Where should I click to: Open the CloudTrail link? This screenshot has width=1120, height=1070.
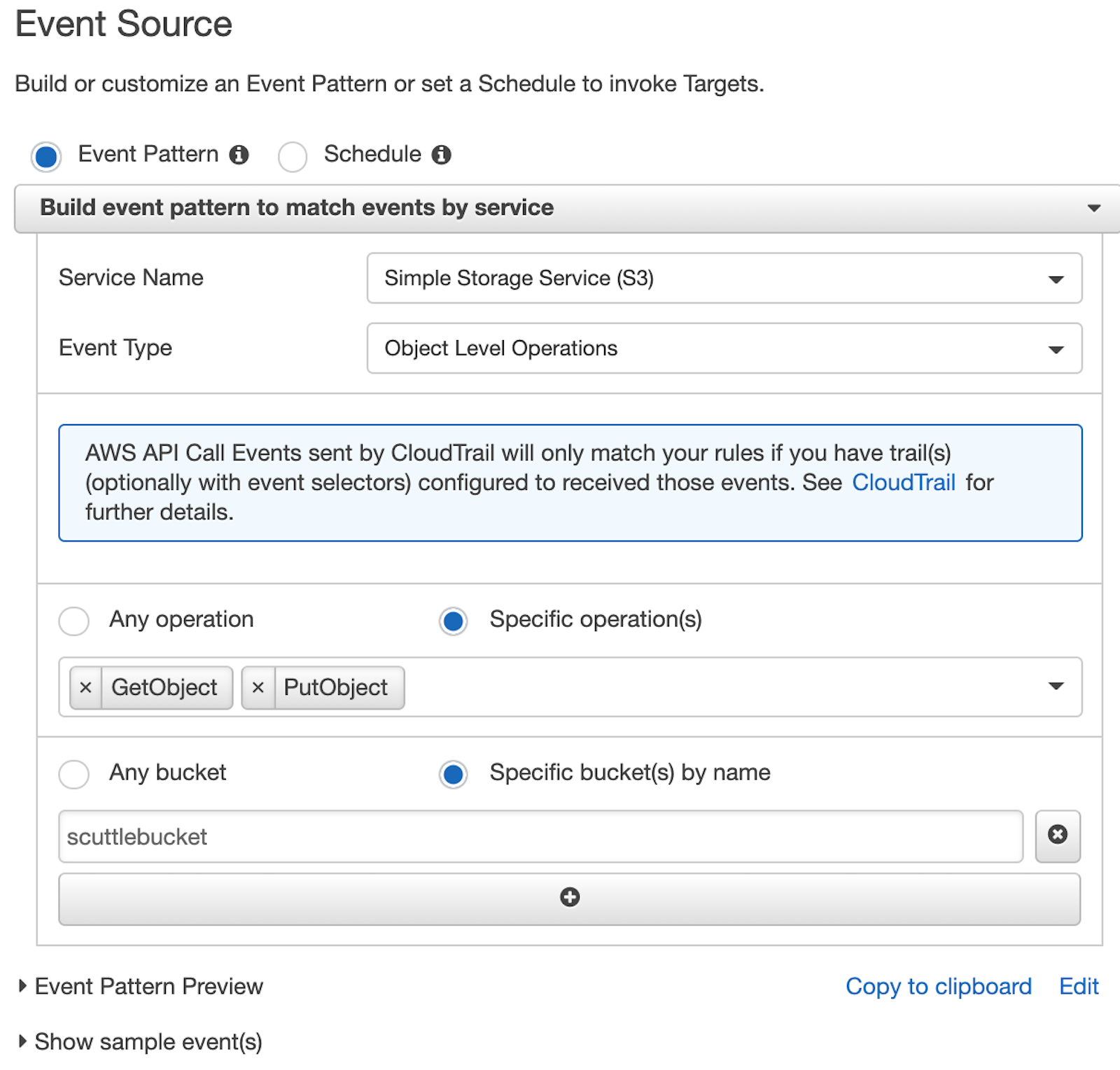tap(904, 482)
